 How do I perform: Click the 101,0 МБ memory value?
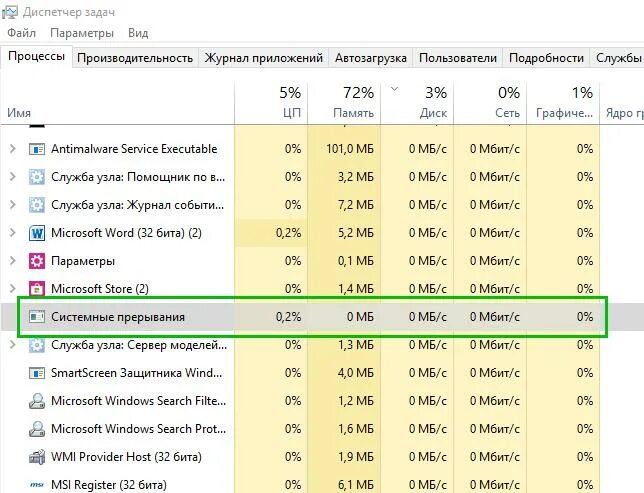(x=350, y=149)
